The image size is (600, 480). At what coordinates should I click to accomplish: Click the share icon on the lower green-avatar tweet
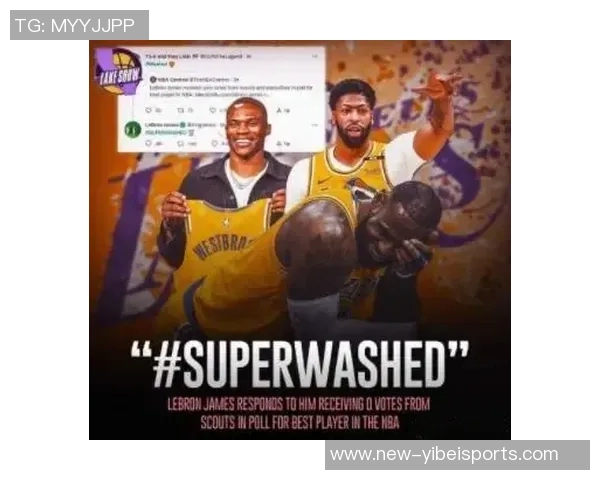click(279, 144)
